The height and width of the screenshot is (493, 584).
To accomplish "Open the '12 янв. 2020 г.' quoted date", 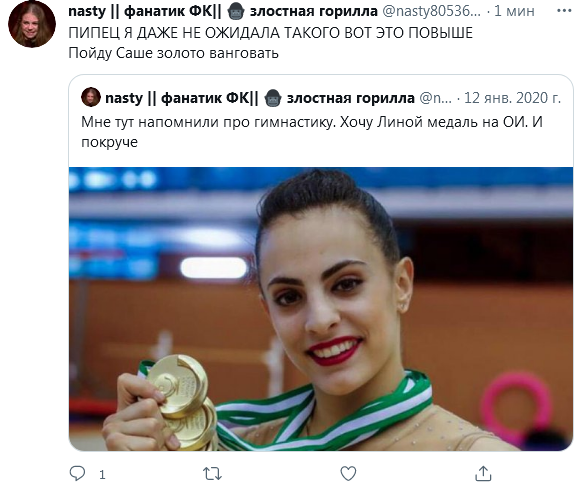I will [x=512, y=98].
